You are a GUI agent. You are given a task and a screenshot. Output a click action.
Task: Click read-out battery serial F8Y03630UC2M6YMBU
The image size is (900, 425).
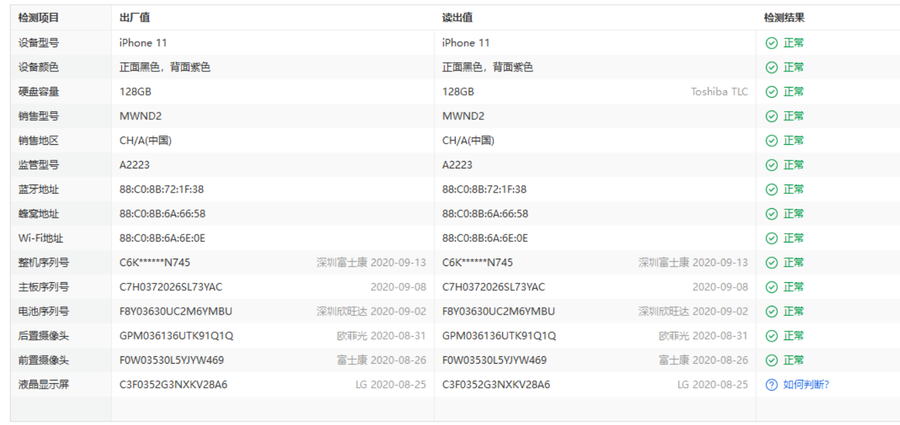tap(499, 311)
